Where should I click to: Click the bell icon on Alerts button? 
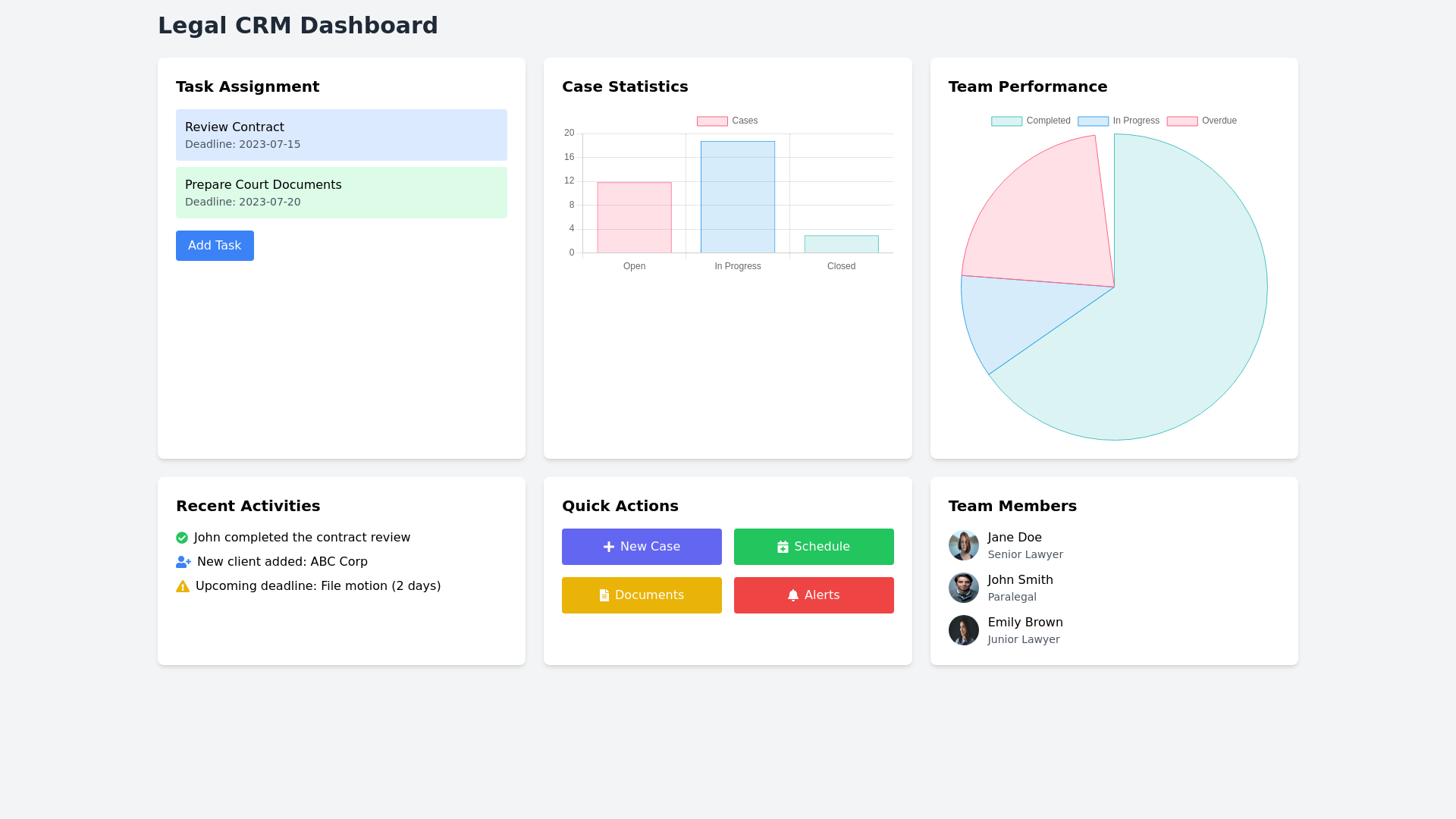tap(792, 595)
